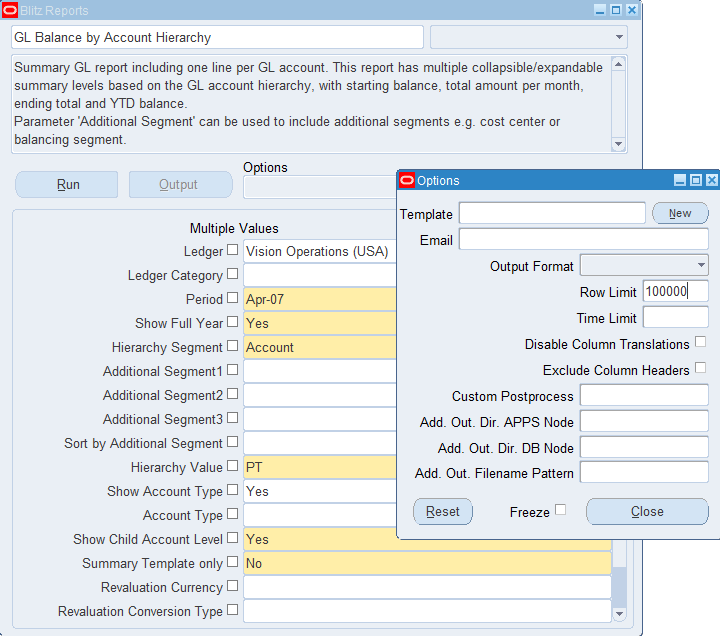Viewport: 720px width, 636px height.
Task: Close the Options window with X icon
Action: coord(711,180)
